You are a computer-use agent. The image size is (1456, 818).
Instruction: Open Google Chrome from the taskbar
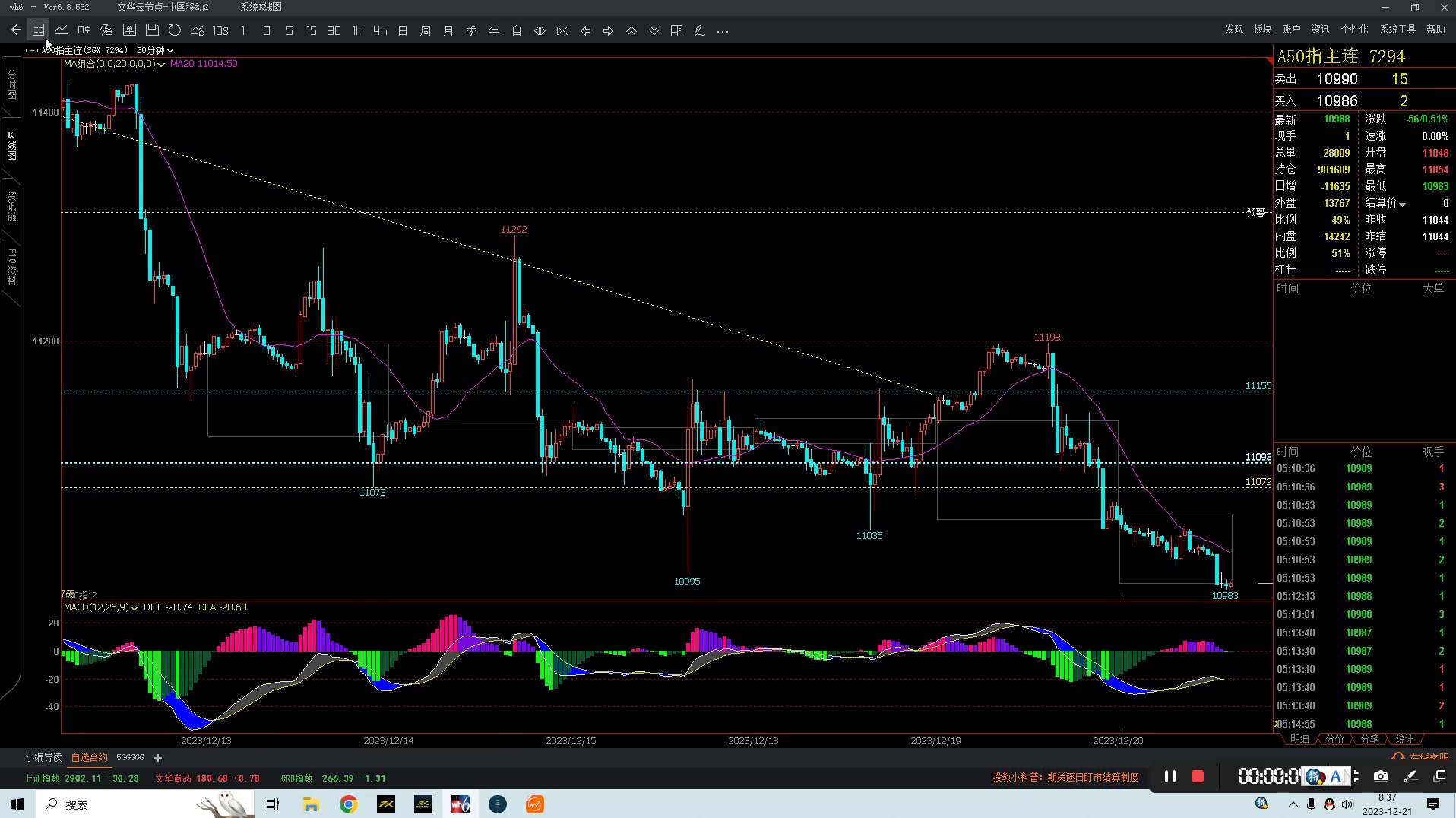click(348, 804)
